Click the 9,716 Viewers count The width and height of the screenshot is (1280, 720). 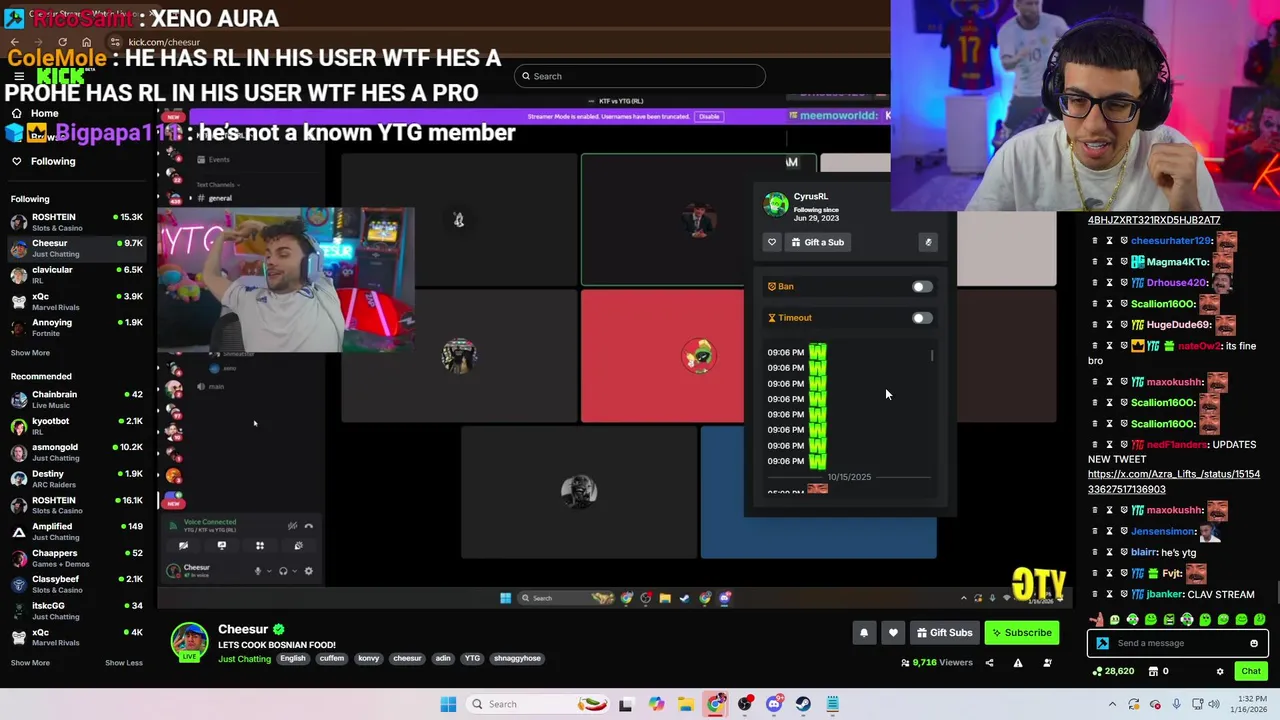936,662
